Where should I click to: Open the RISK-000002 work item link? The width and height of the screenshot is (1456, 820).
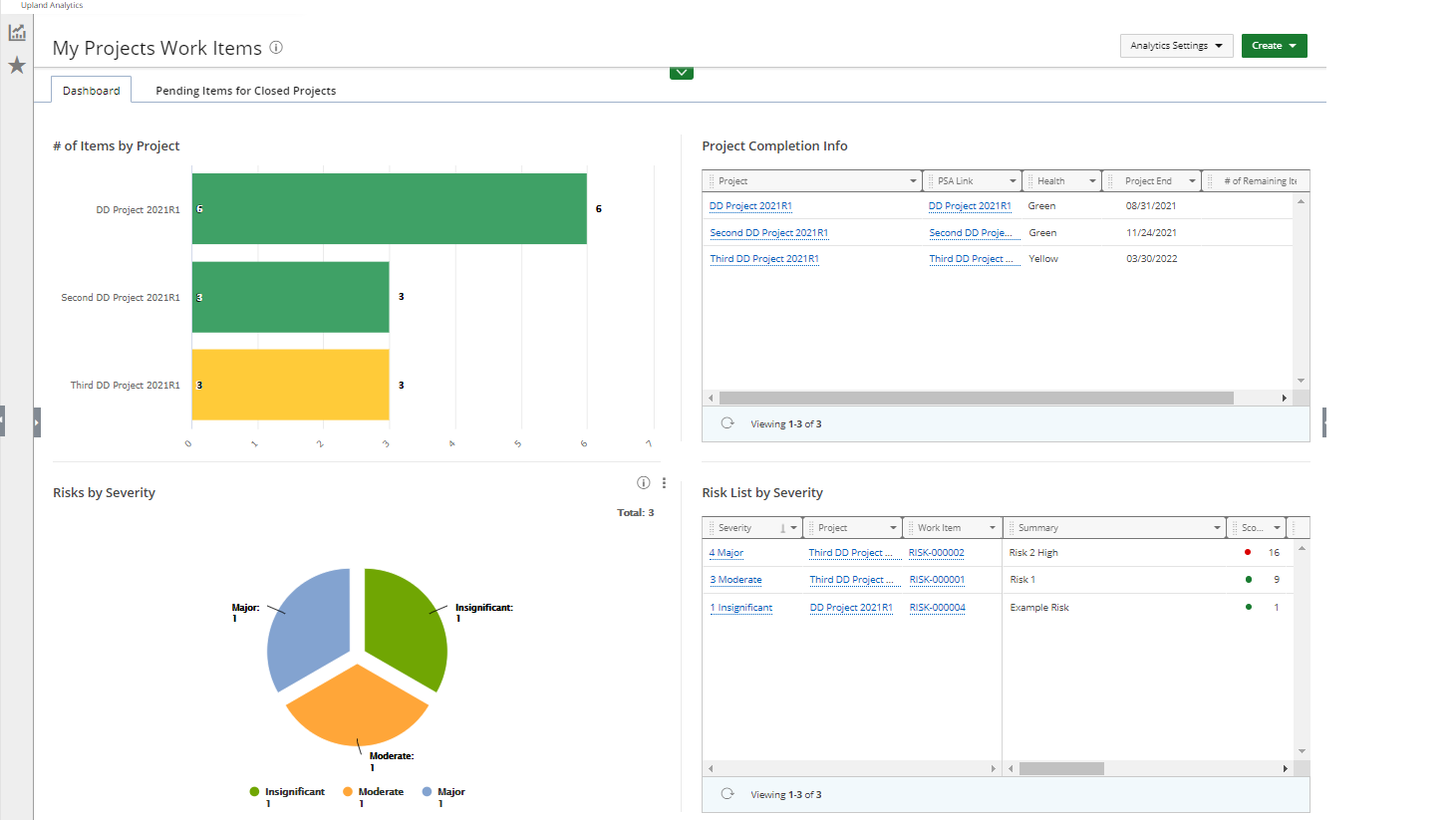(936, 553)
